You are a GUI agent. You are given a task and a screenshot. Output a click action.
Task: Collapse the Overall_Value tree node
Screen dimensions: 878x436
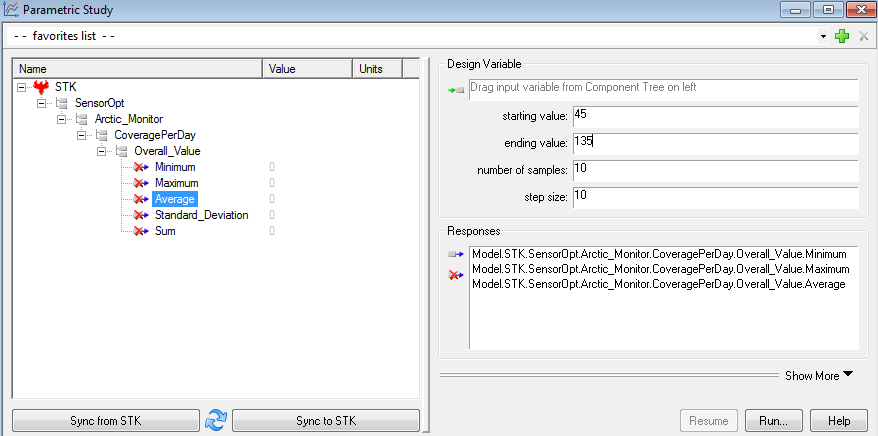tap(101, 152)
